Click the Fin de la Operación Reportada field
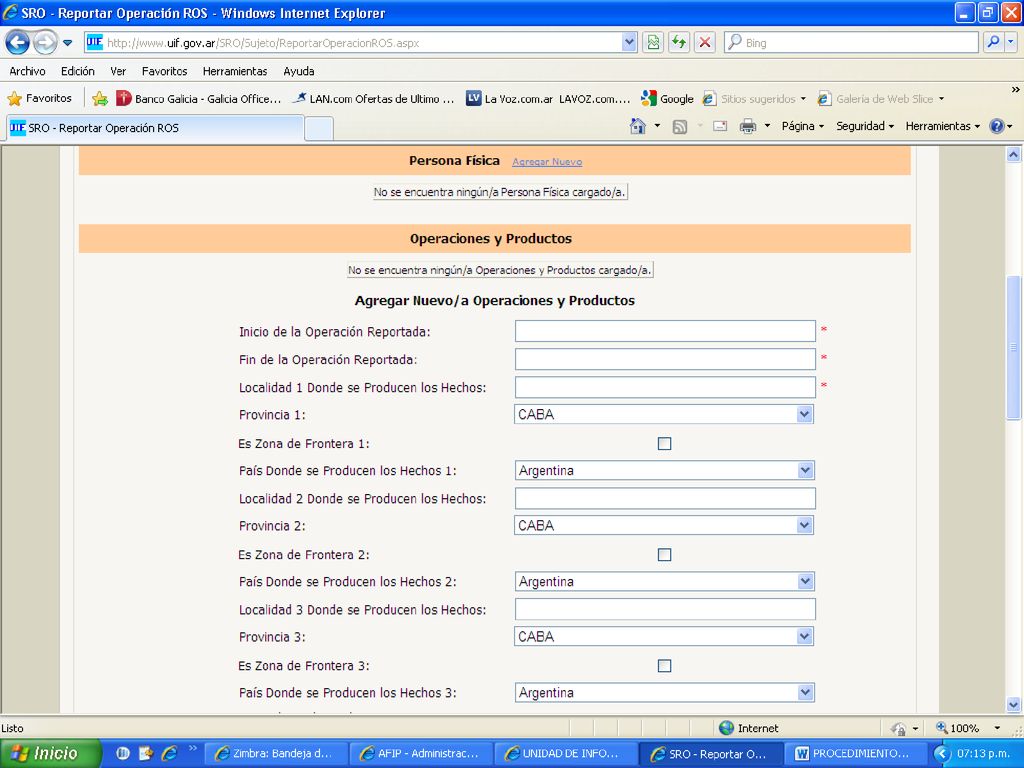1024x768 pixels. coord(665,359)
